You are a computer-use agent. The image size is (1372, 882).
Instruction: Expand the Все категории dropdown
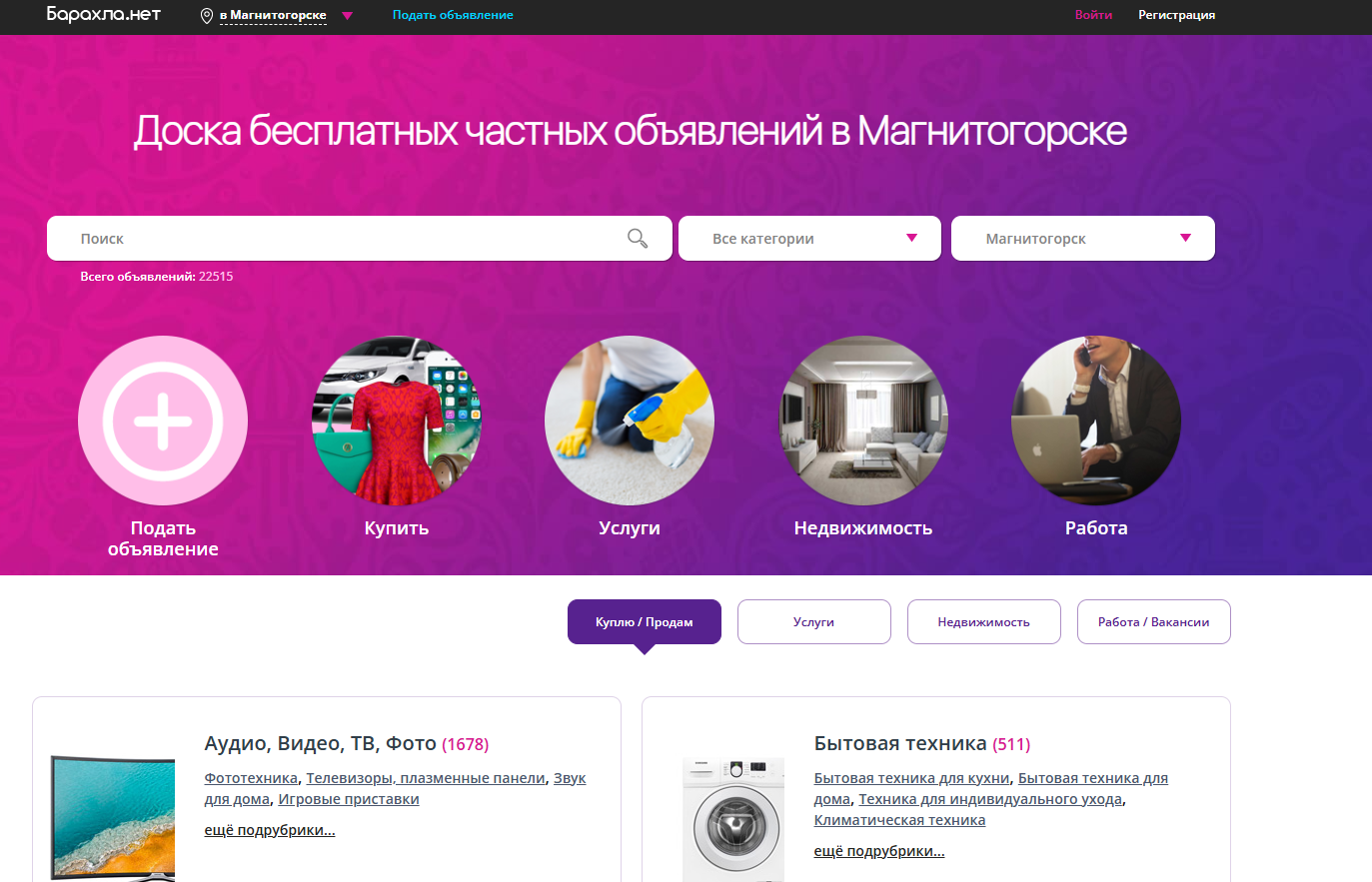(809, 239)
